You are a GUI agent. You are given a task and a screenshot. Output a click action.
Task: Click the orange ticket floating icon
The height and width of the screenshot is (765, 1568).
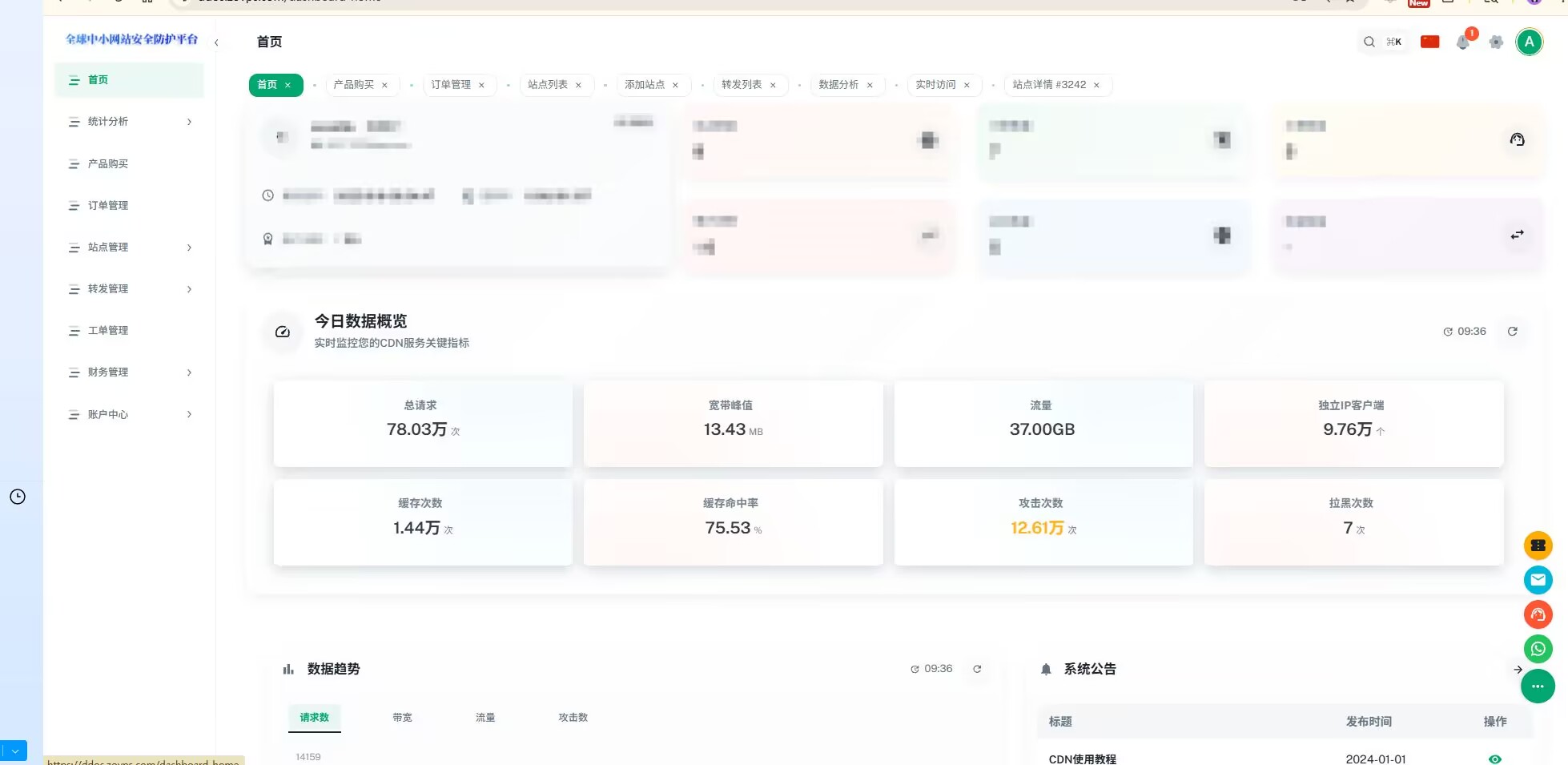coord(1538,546)
